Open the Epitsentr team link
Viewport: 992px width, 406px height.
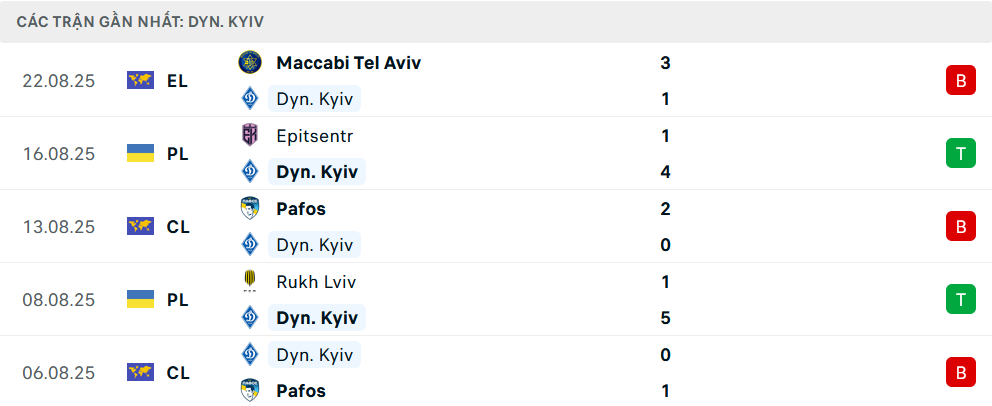coord(314,136)
